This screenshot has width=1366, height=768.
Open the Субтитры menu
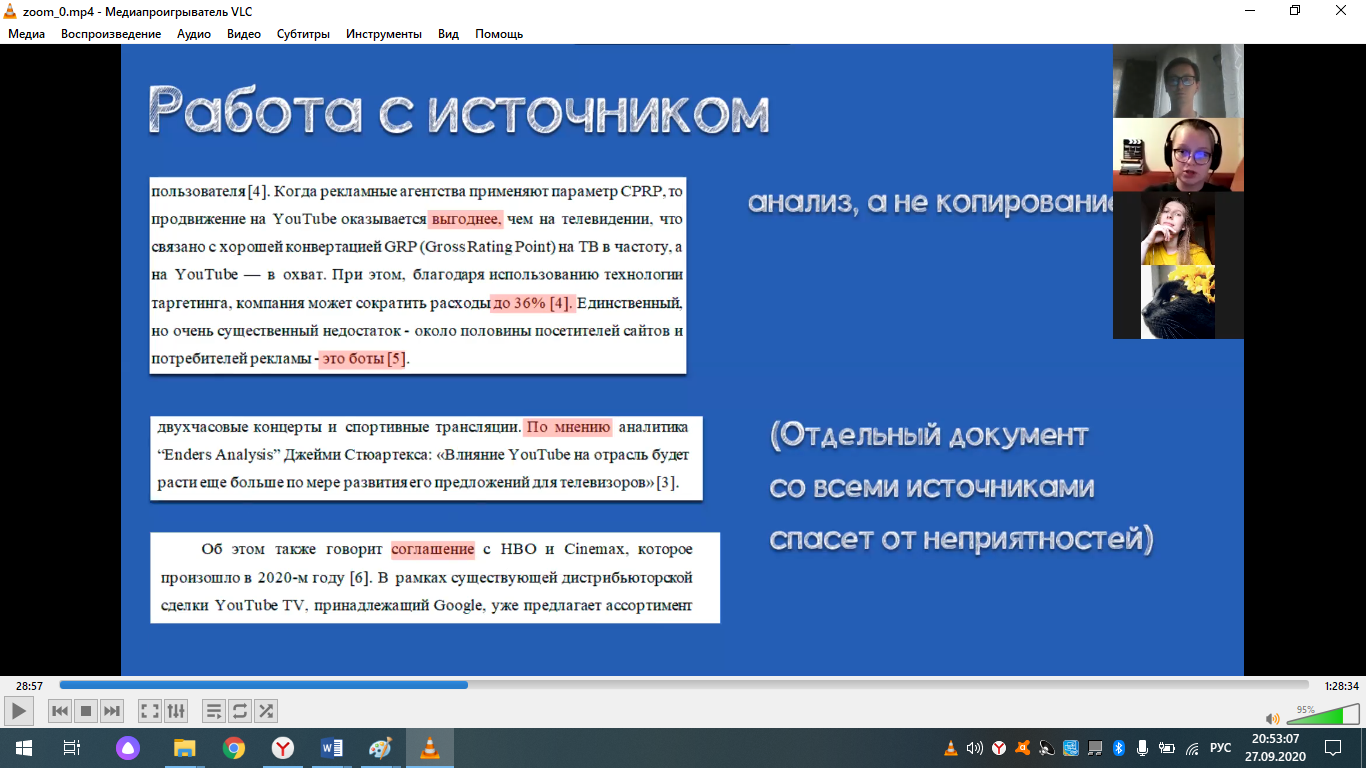pyautogui.click(x=303, y=34)
